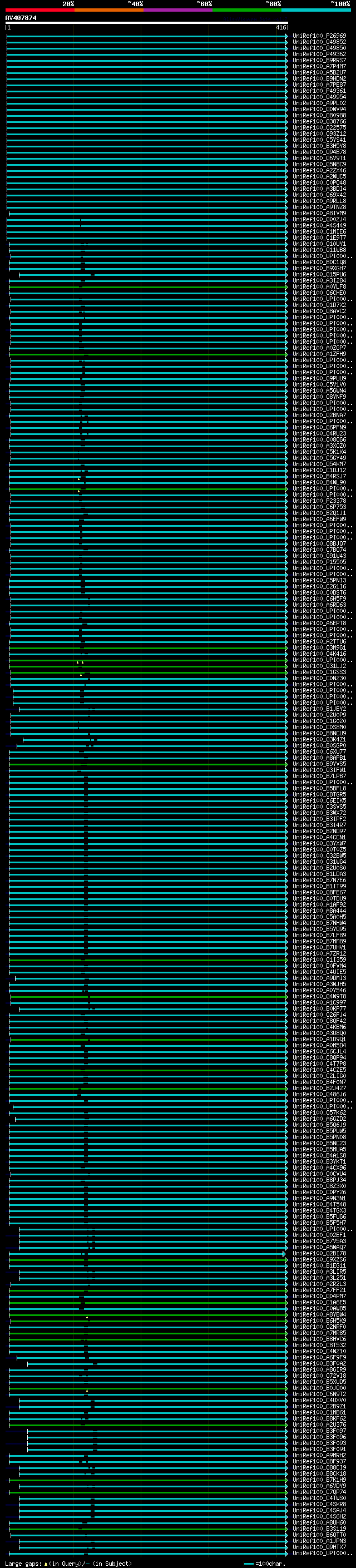356x1568 pixels.
Task: Select the UniRef100_O22575 label
Action: point(319,128)
